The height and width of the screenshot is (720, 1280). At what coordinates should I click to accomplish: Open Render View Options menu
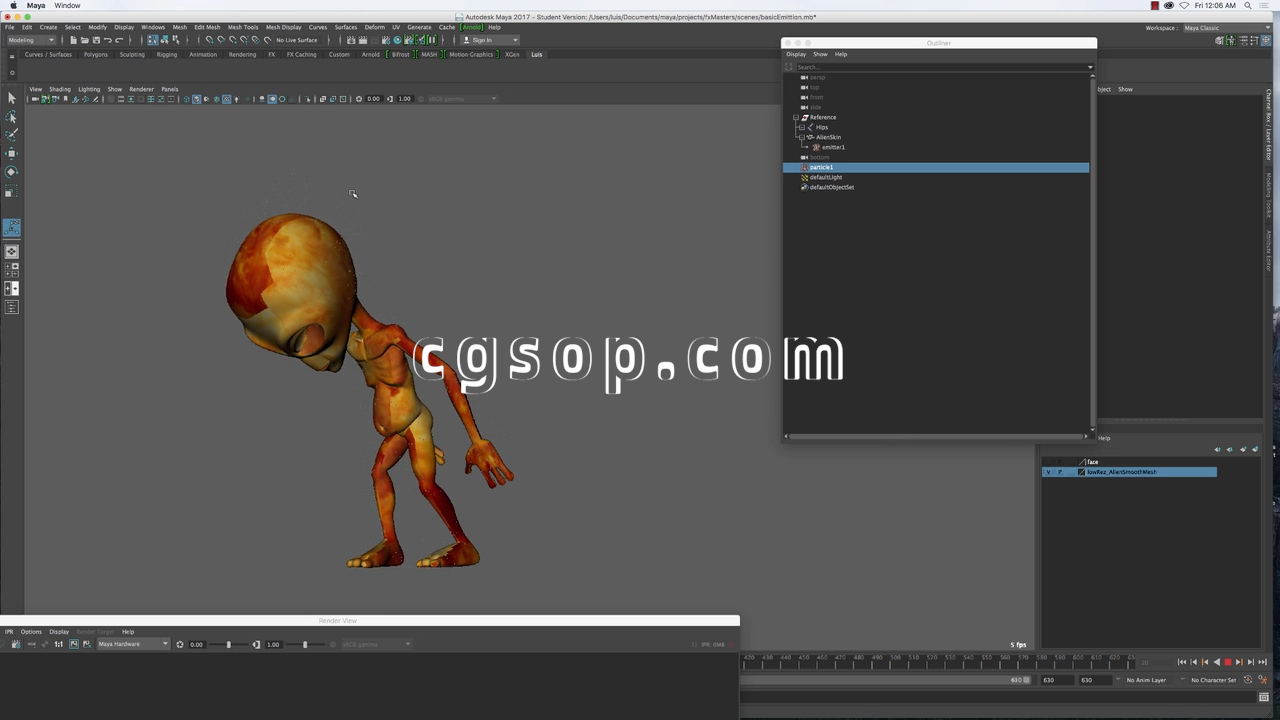coord(31,632)
